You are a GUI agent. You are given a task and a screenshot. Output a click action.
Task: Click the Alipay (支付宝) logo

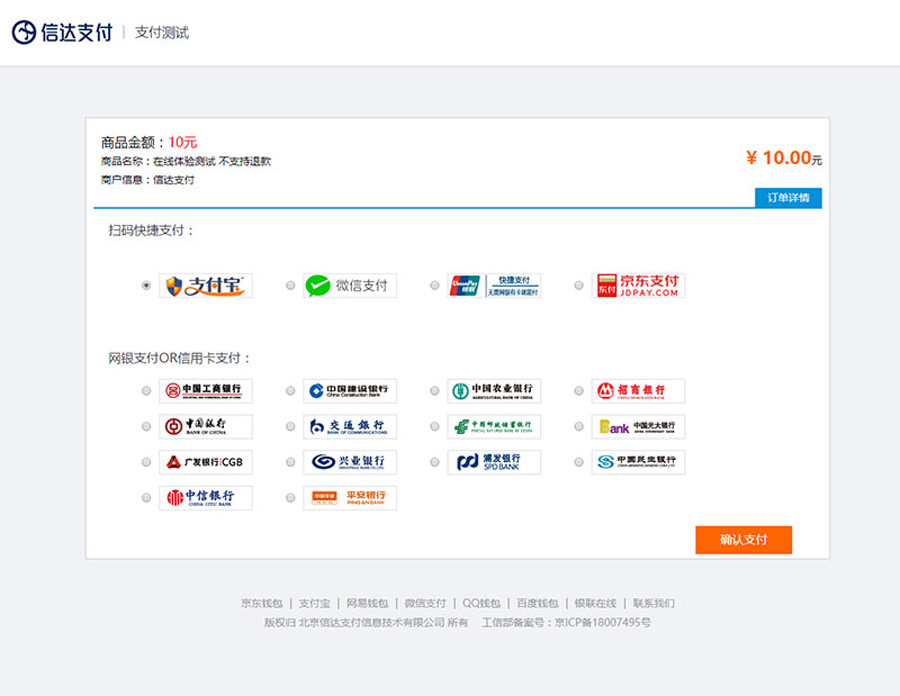[206, 286]
